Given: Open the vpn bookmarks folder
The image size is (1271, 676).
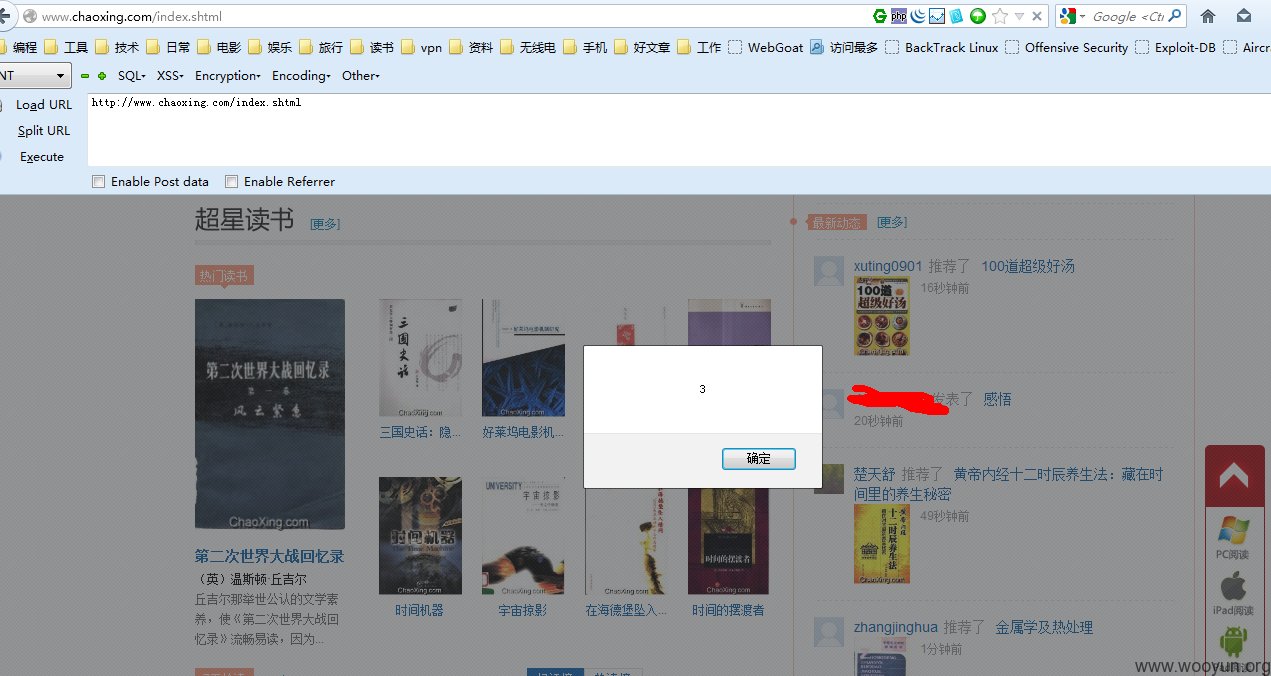Looking at the screenshot, I should 421,47.
